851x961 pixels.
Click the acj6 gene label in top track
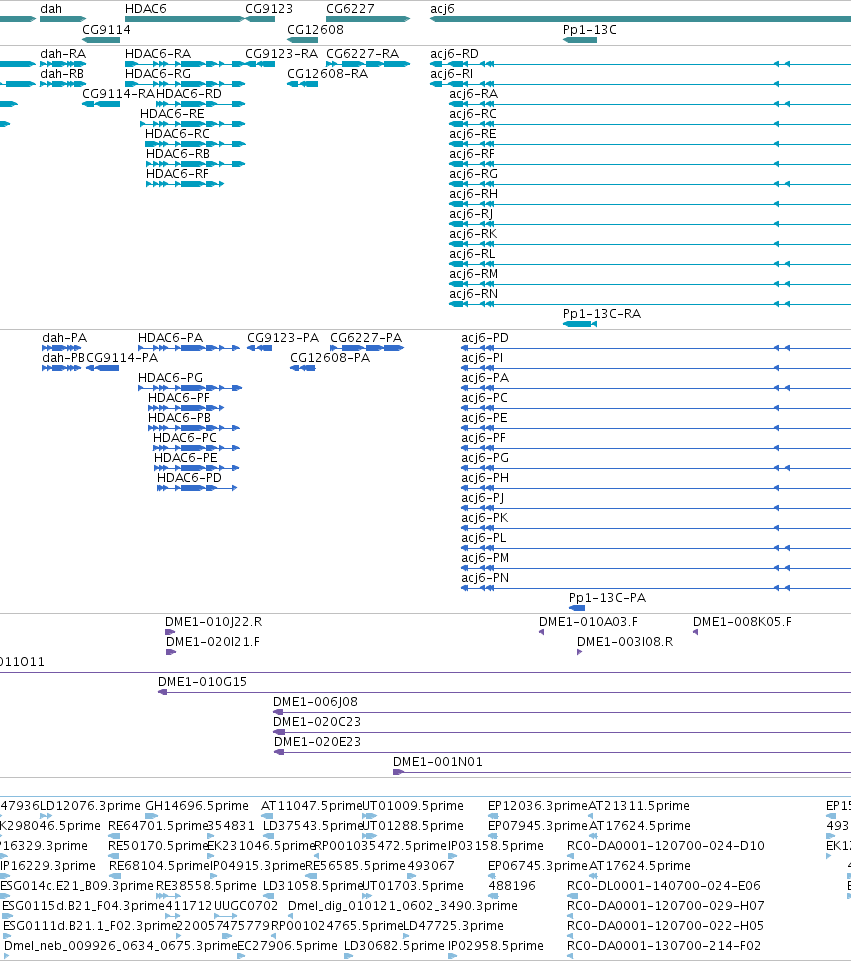tap(442, 9)
